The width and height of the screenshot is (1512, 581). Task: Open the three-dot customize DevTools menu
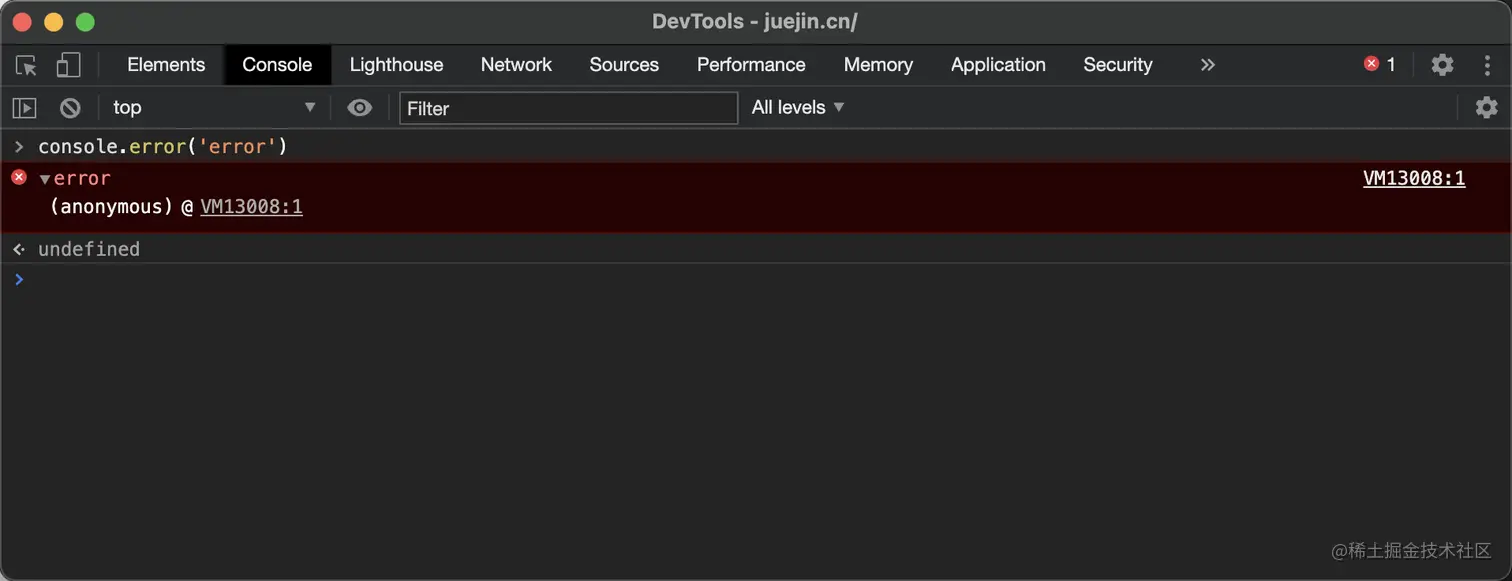point(1487,65)
